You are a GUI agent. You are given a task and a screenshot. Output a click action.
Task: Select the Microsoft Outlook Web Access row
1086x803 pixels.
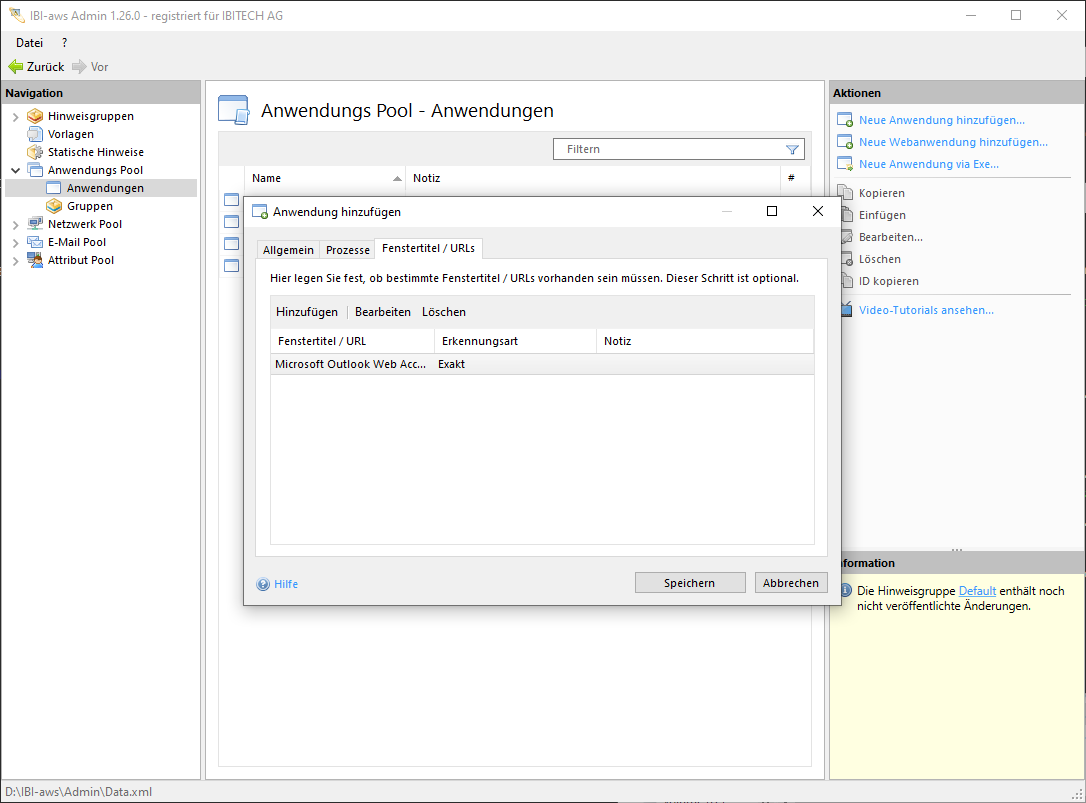350,365
